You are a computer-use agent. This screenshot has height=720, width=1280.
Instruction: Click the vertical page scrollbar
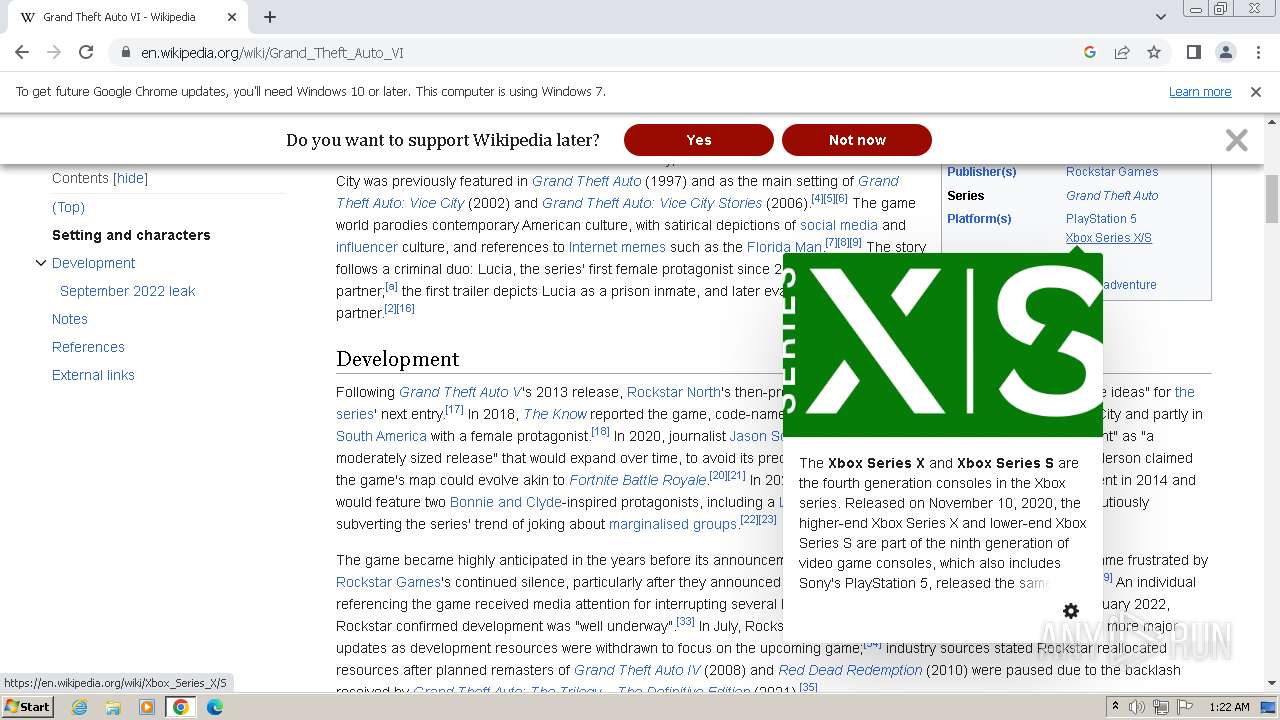click(1272, 200)
